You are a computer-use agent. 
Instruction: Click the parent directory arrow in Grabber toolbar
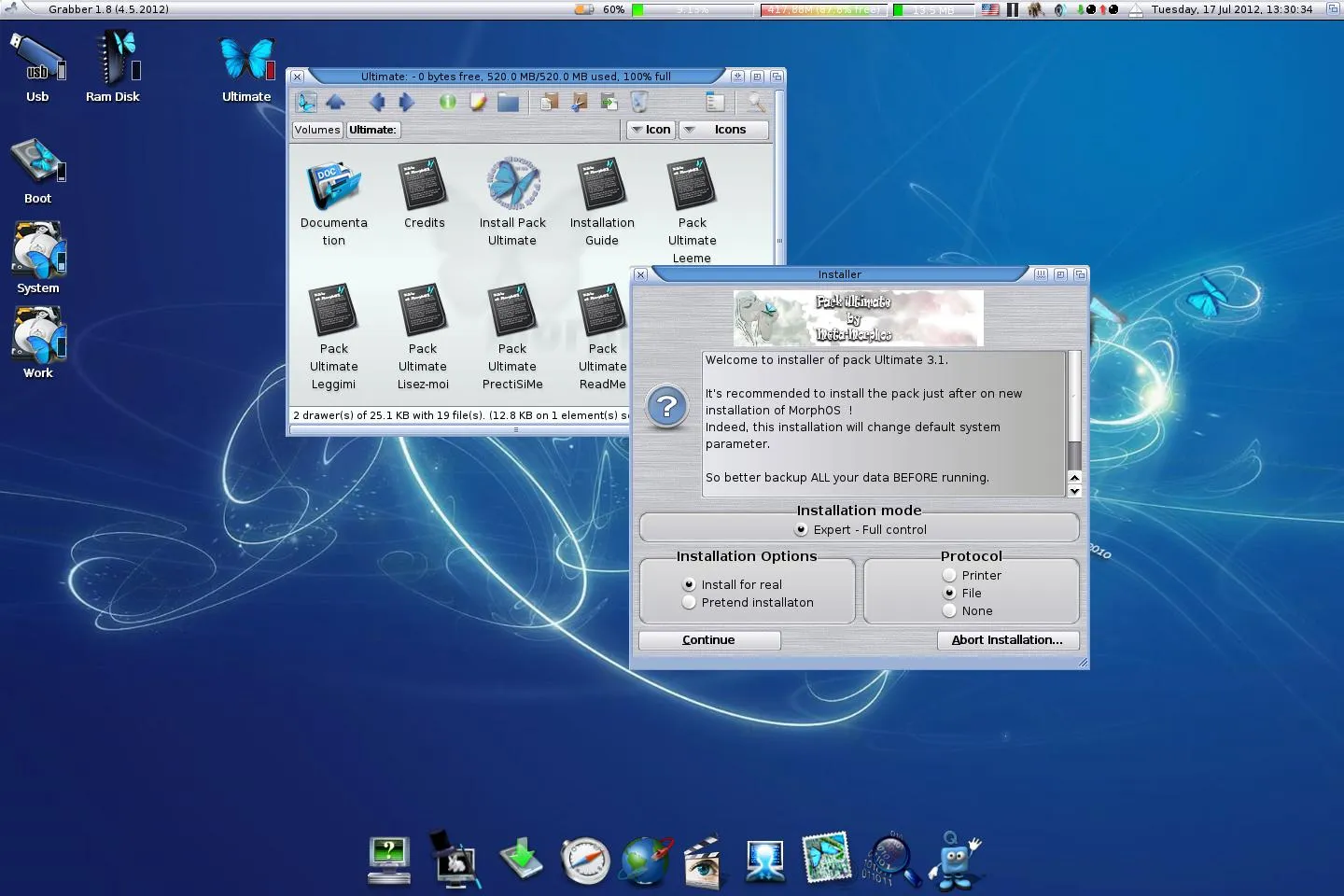coord(336,103)
